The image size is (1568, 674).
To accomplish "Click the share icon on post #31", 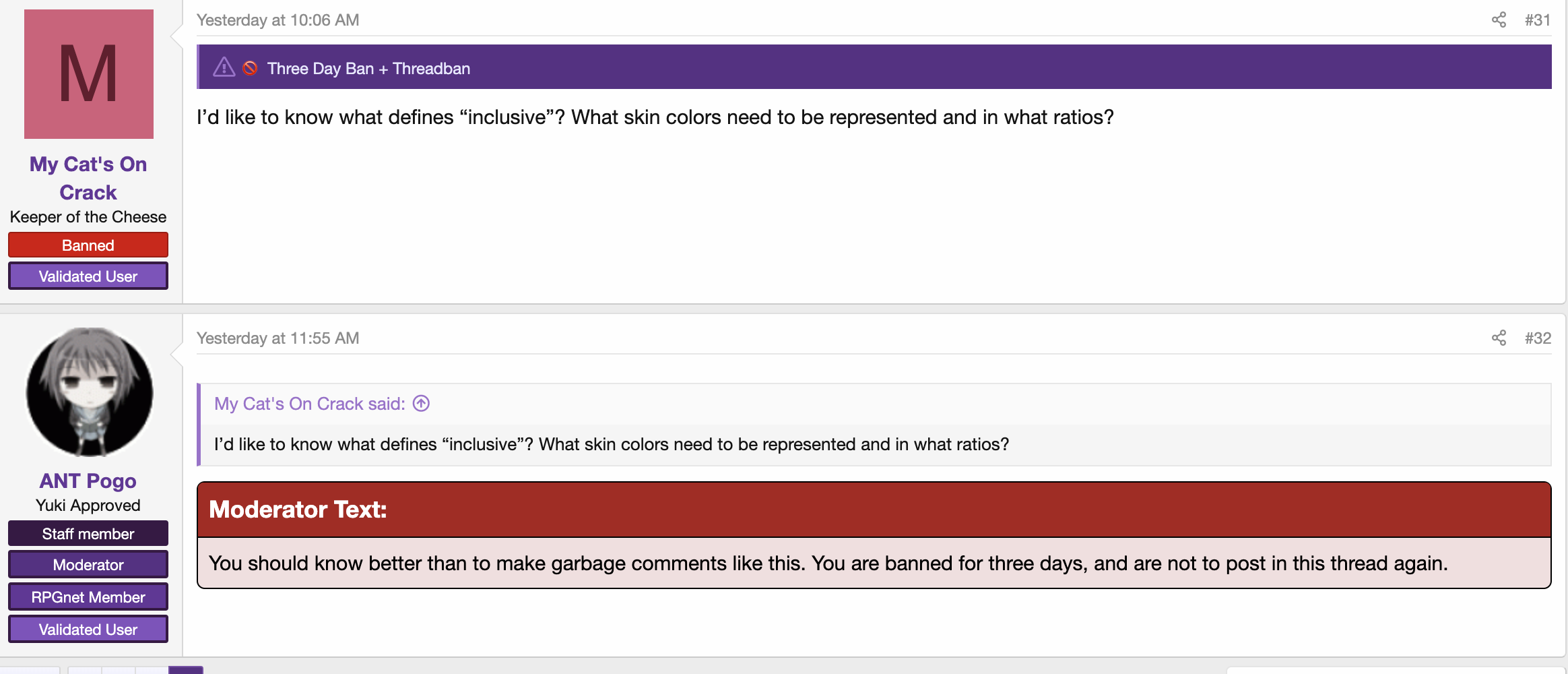I will 1499,20.
